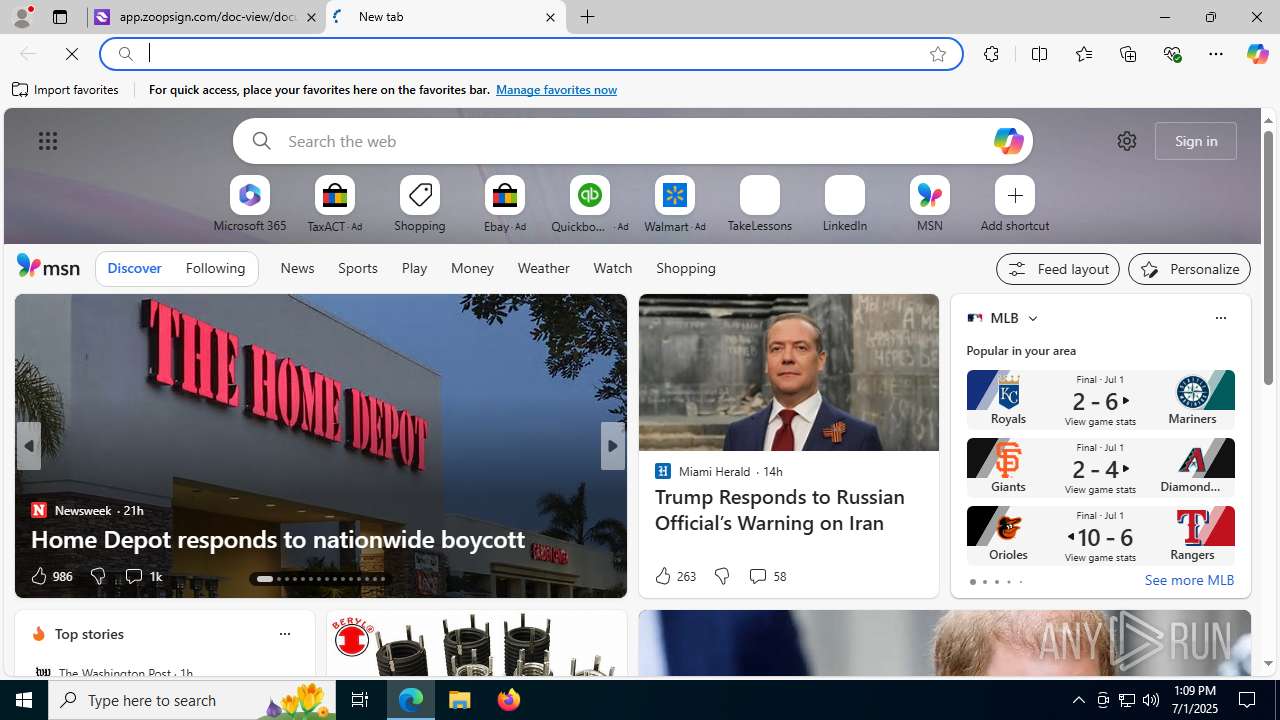Open page settings gear icon
This screenshot has width=1280, height=720.
[1127, 141]
